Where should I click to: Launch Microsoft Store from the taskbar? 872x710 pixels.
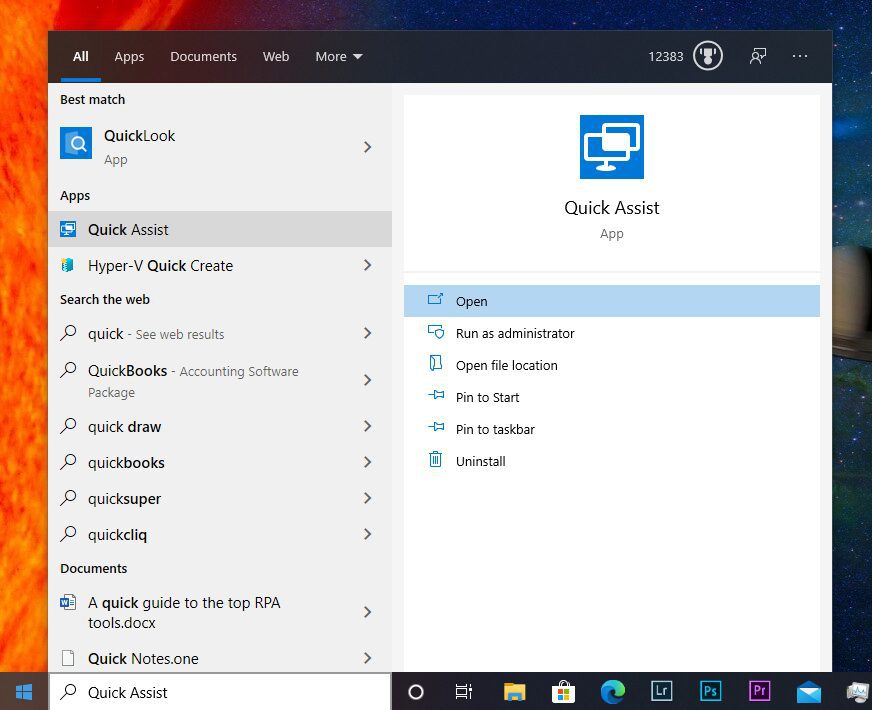pos(563,692)
